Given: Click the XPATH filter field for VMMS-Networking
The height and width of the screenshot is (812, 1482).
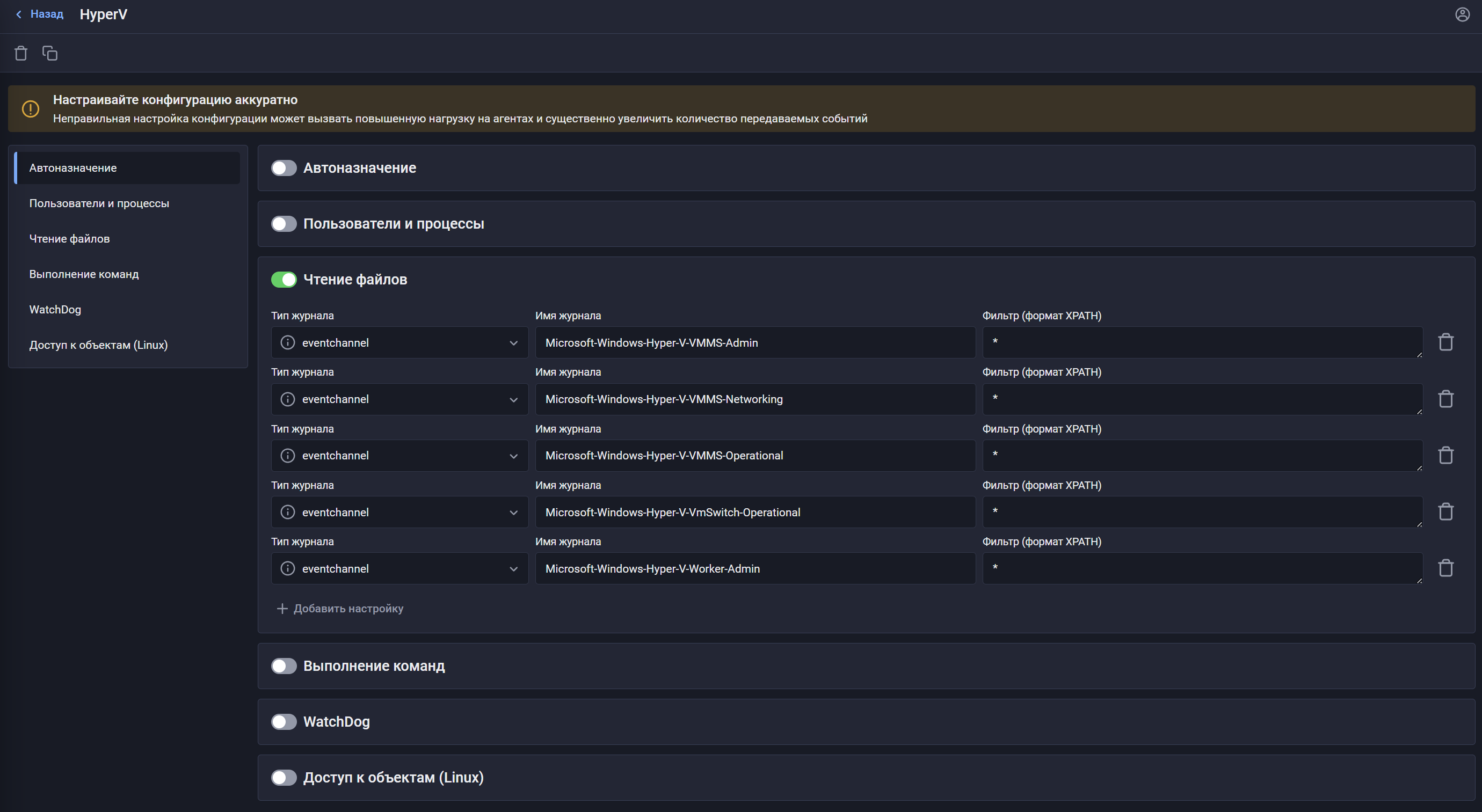Looking at the screenshot, I should pos(1201,399).
